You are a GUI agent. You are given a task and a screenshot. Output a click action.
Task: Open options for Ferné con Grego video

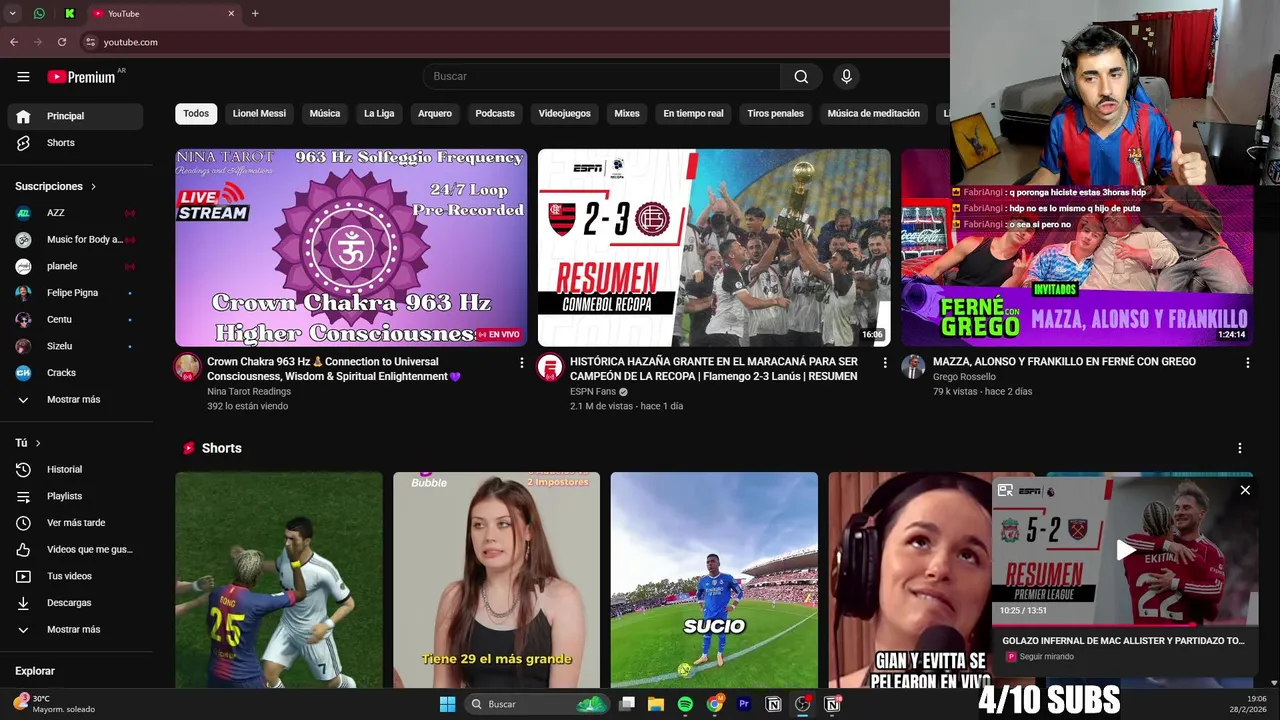pos(1247,363)
